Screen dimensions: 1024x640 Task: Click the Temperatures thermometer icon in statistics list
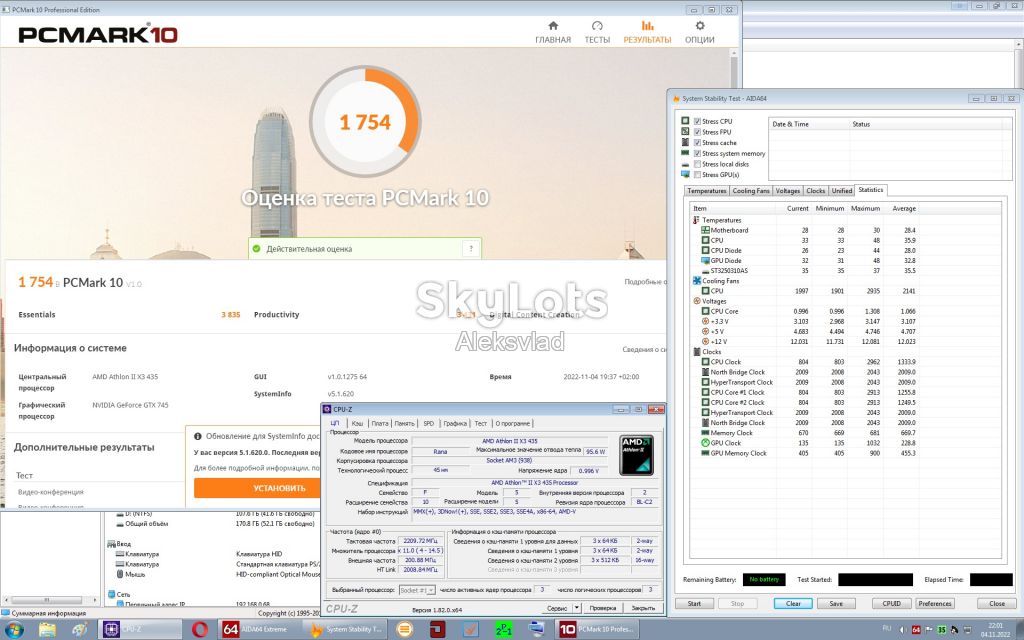coord(697,220)
